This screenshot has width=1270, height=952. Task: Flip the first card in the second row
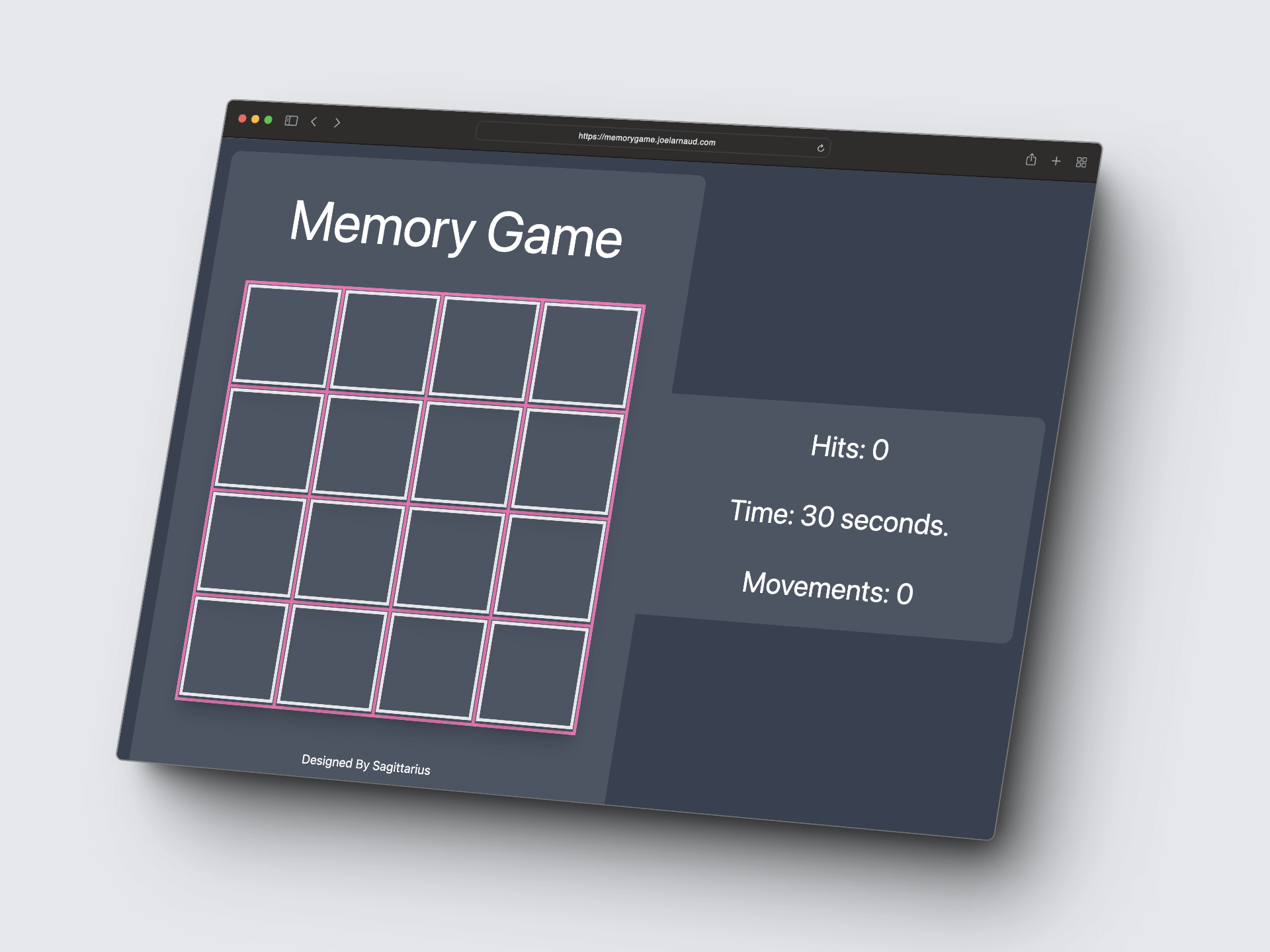[270, 440]
